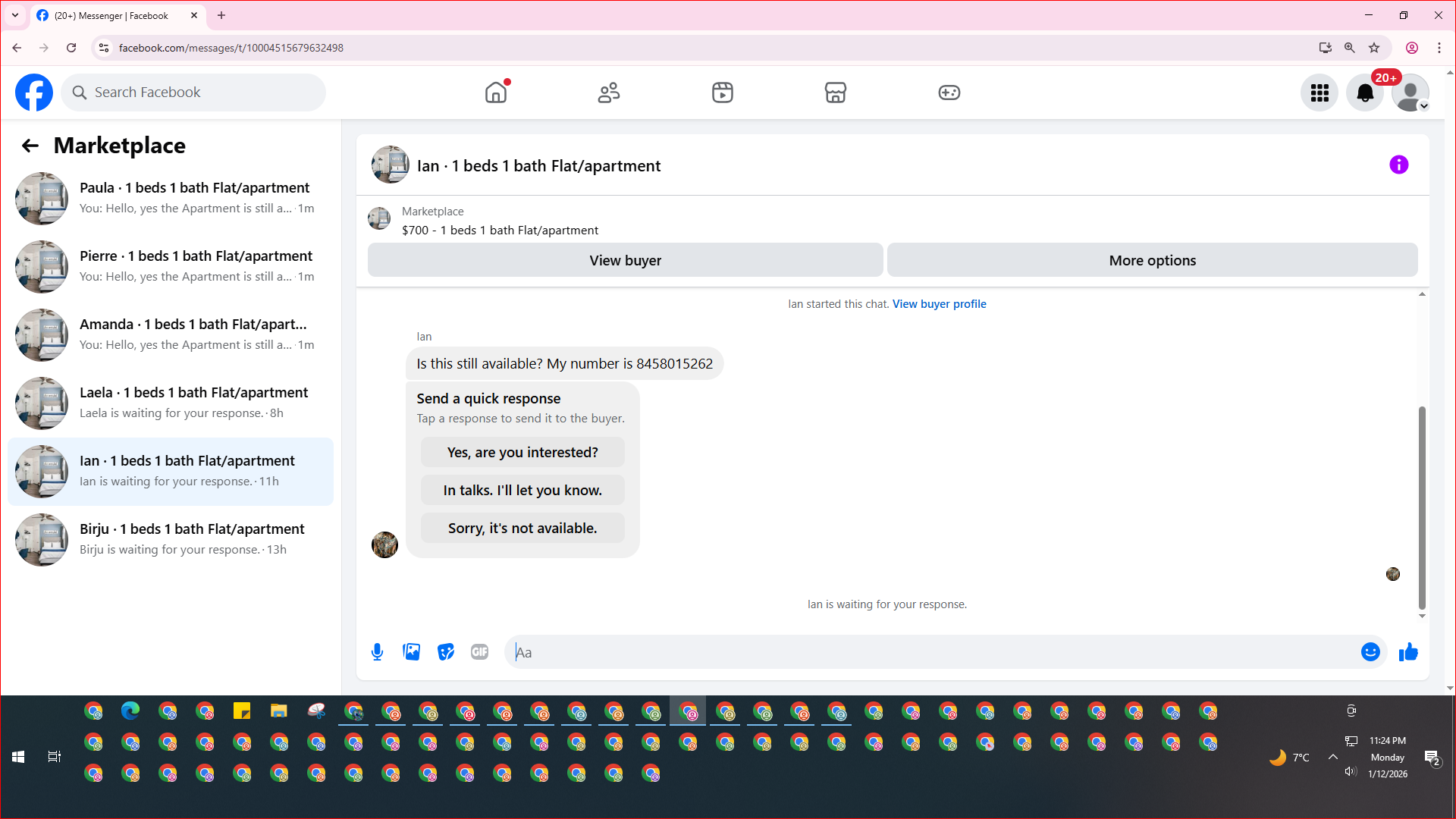Open the emoji picker in message box
Viewport: 1456px width, 819px height.
[x=1370, y=652]
